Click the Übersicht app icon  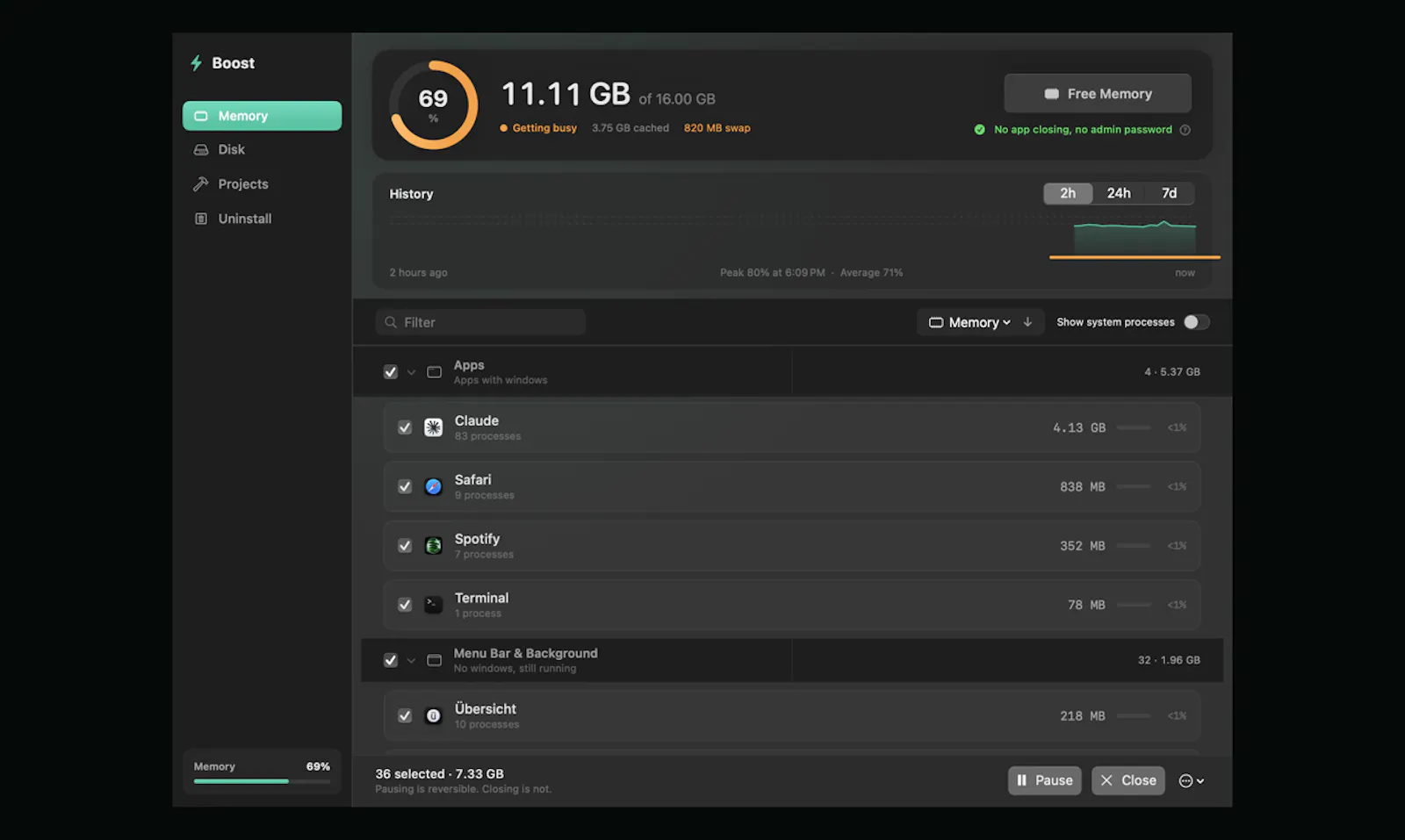(434, 716)
